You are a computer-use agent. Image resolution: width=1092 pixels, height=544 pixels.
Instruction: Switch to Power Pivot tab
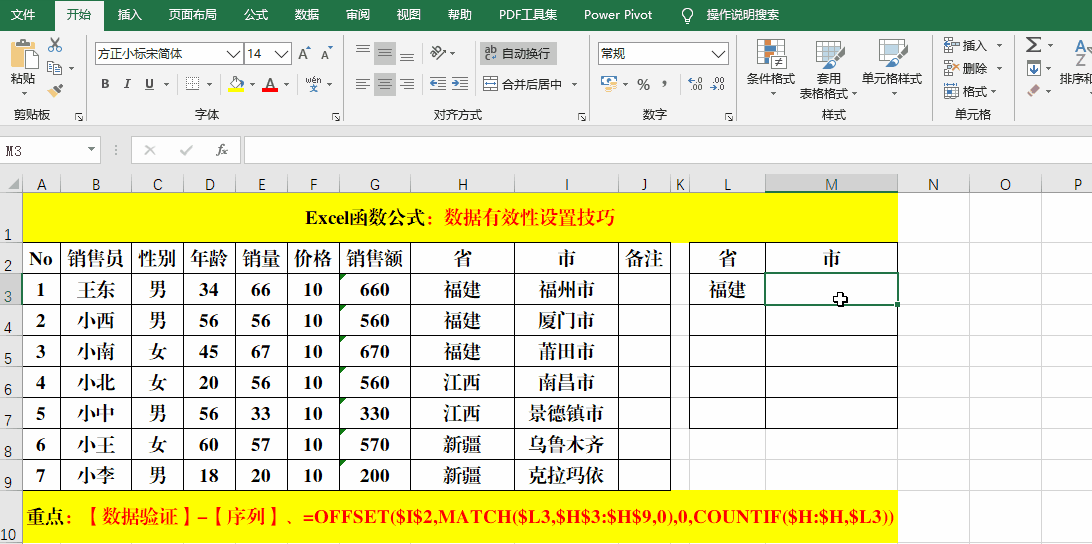pos(618,15)
